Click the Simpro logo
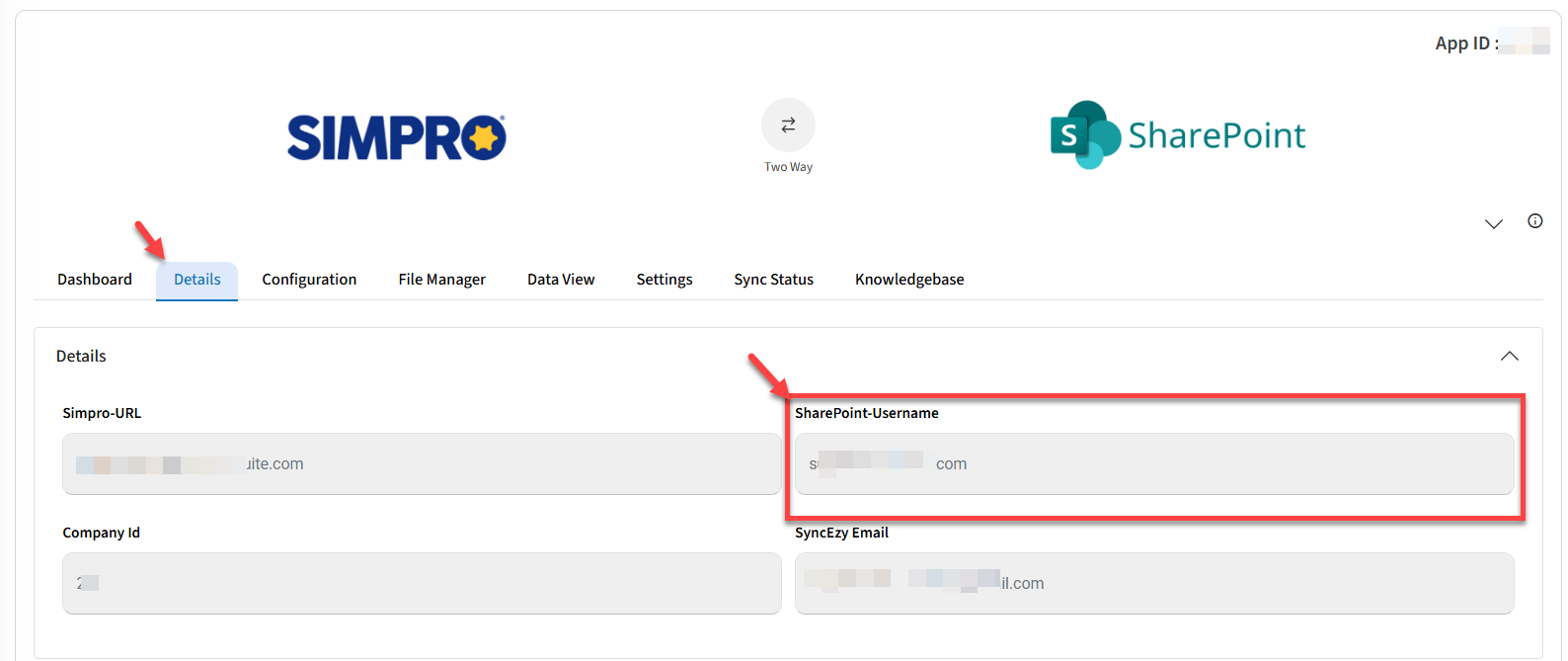 (396, 137)
